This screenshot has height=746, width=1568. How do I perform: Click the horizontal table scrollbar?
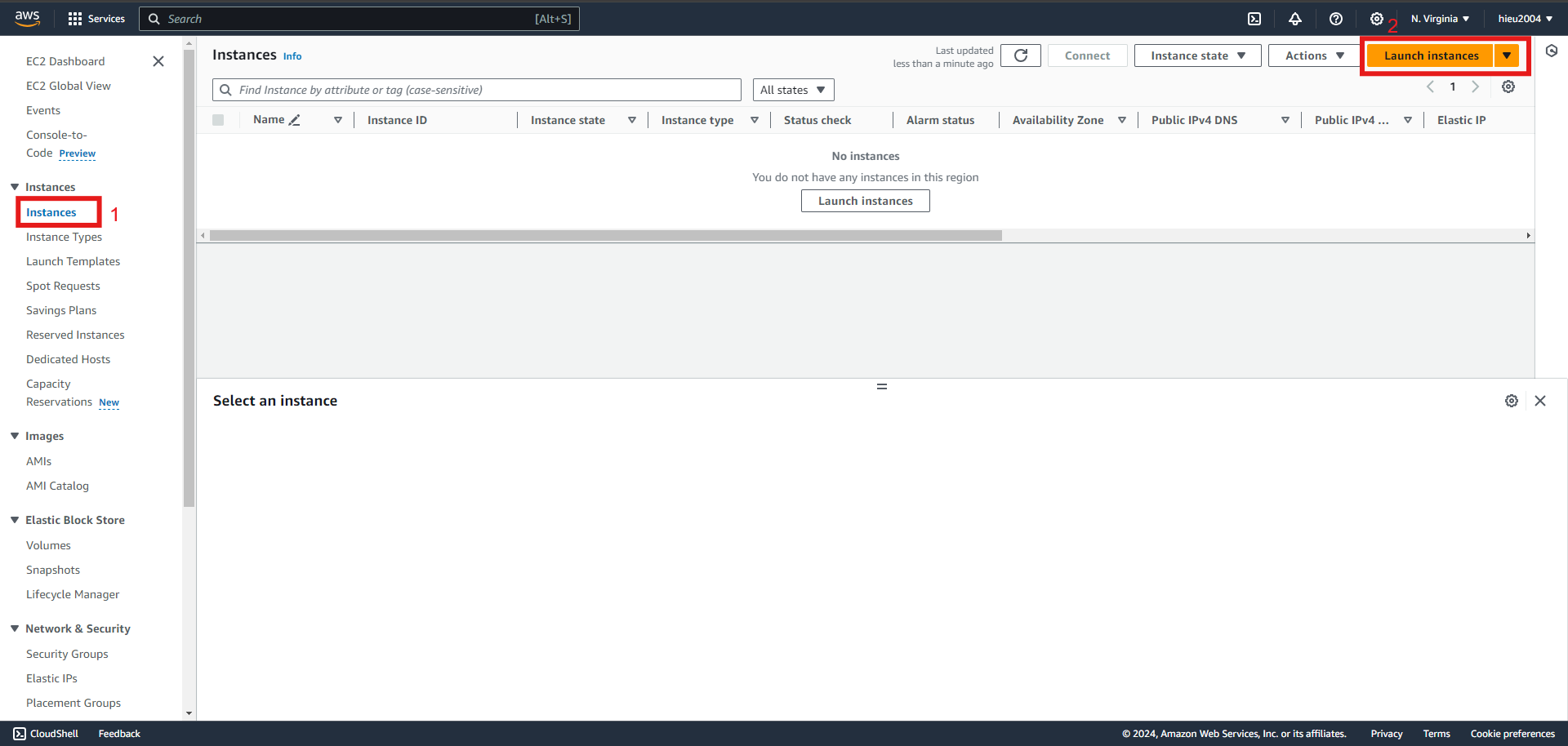click(x=605, y=235)
